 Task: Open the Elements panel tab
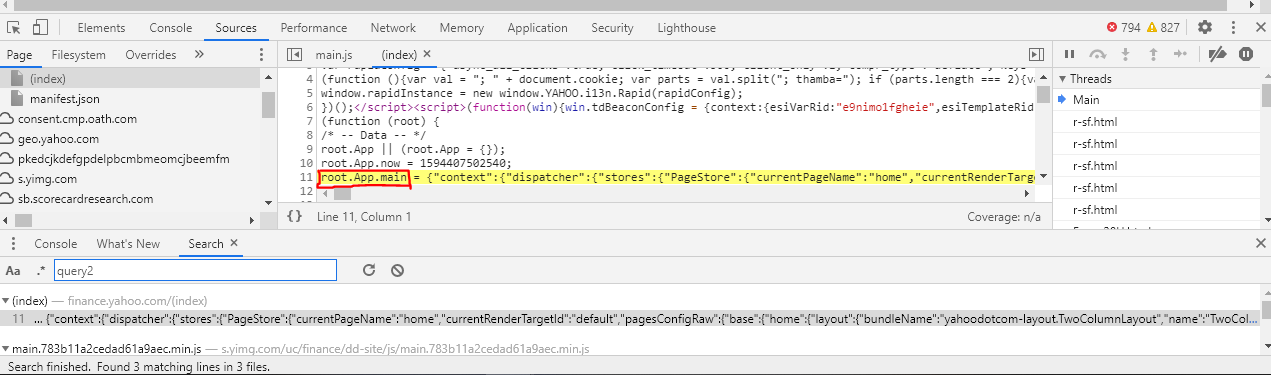(x=101, y=28)
